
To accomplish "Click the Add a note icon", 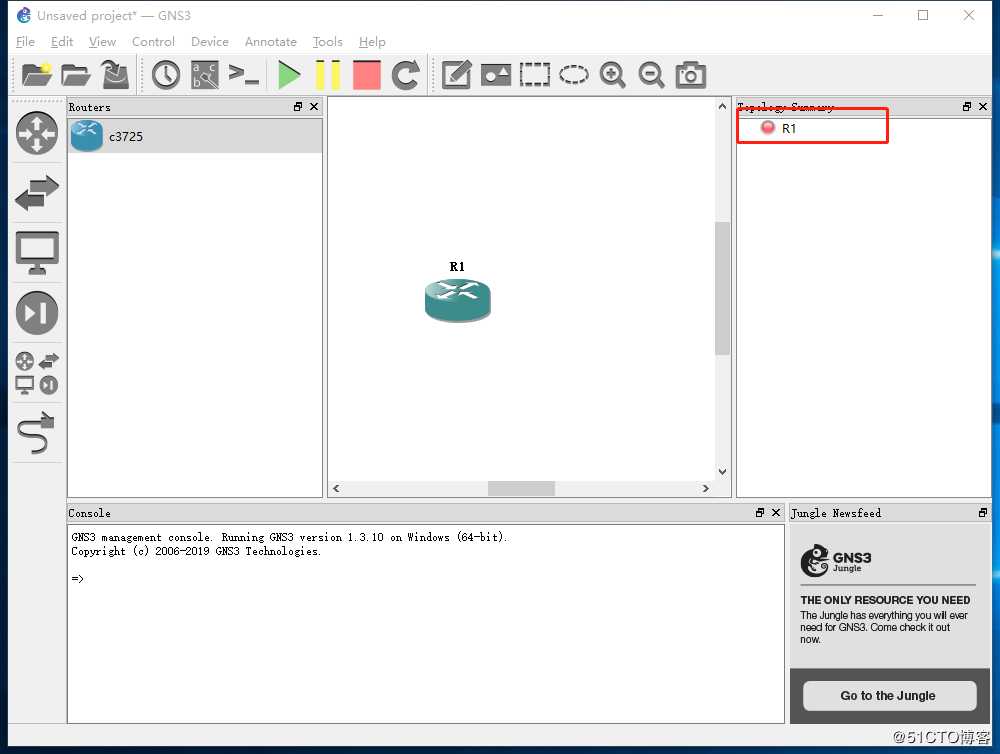I will pos(457,75).
